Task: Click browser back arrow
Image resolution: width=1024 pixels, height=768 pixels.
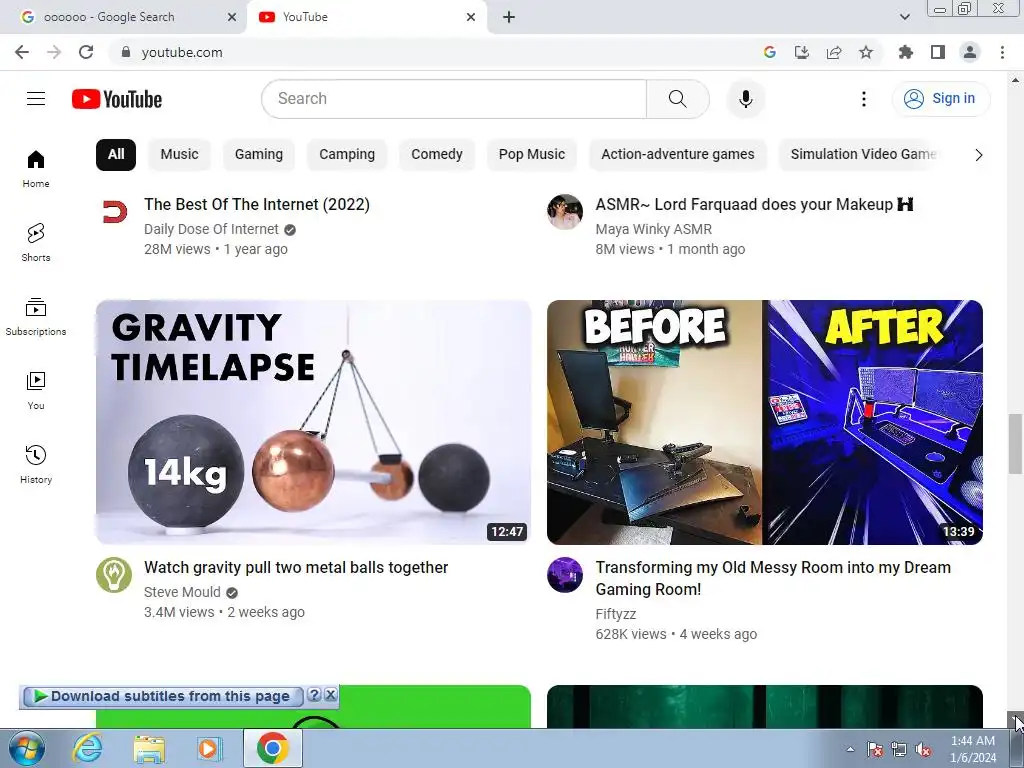Action: (22, 52)
